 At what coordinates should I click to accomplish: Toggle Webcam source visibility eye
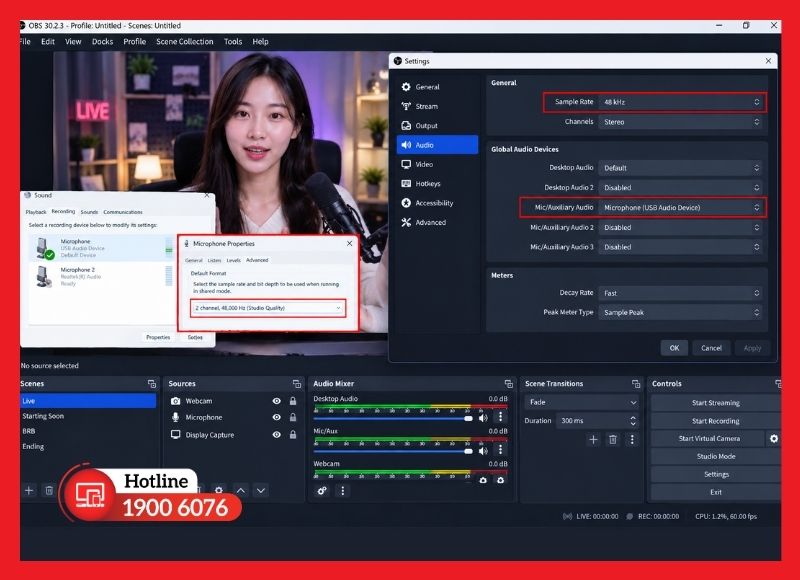[277, 401]
